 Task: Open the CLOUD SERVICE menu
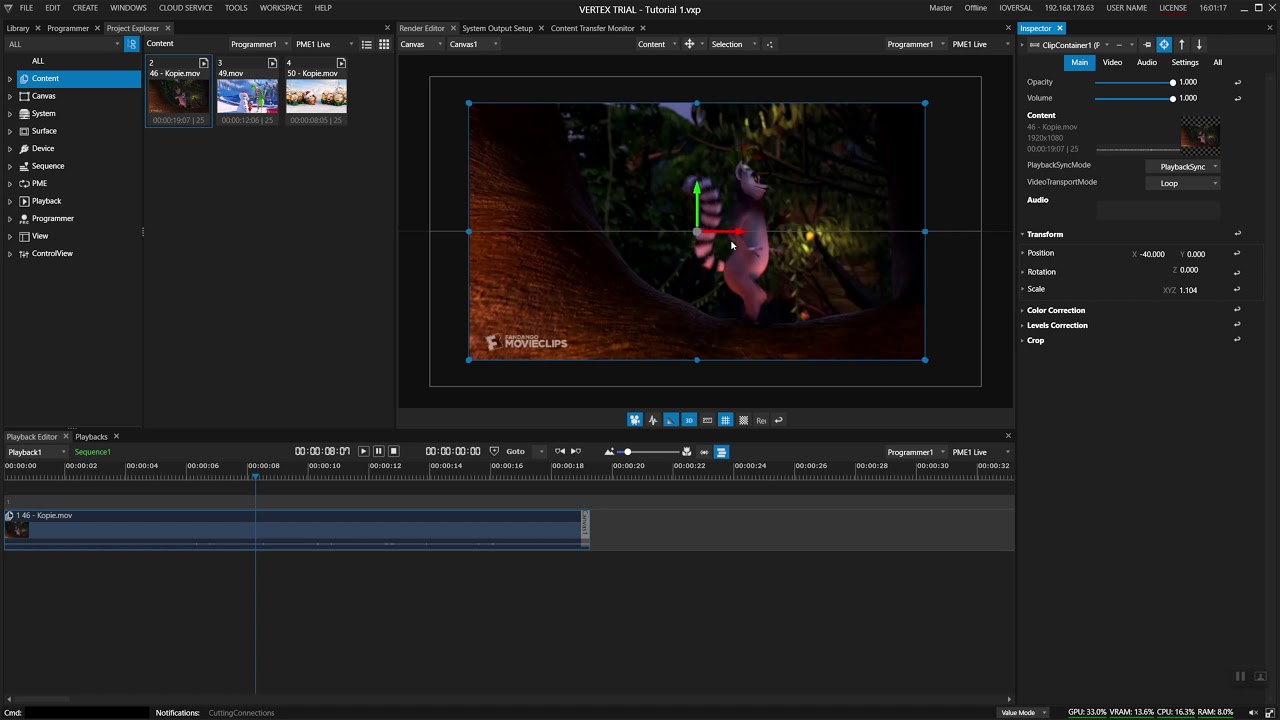[186, 8]
